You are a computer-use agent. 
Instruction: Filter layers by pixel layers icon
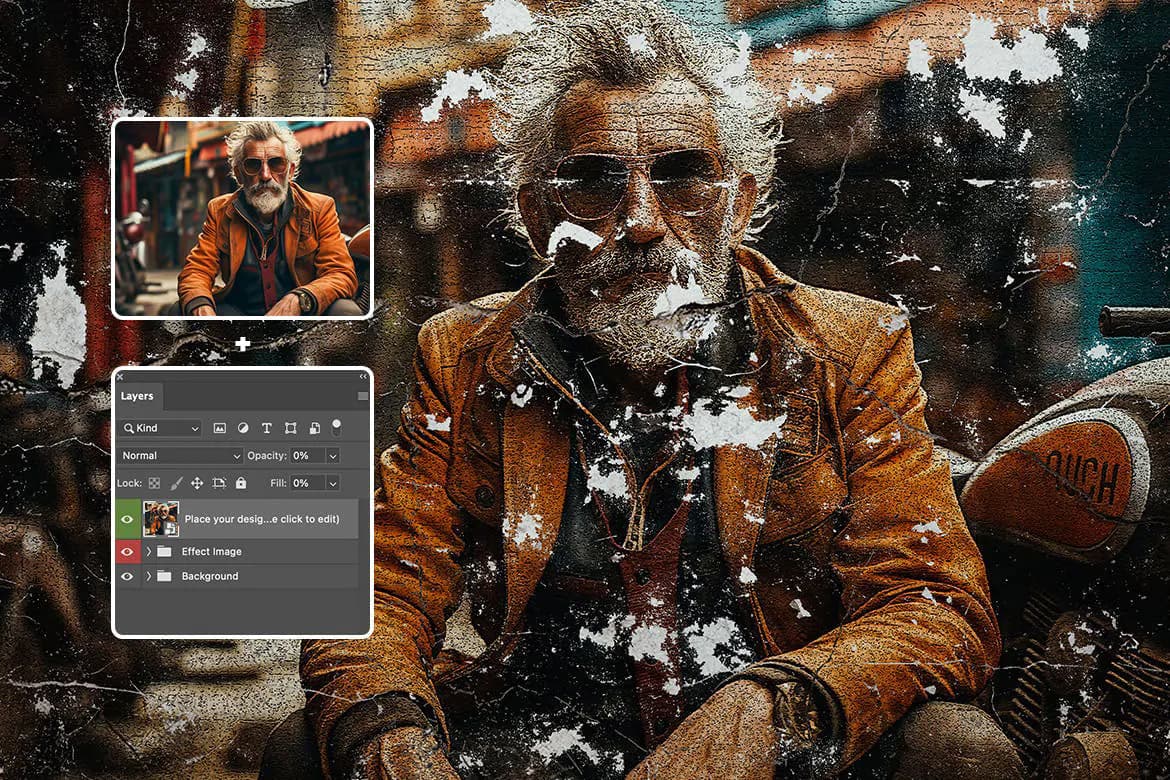click(x=219, y=428)
